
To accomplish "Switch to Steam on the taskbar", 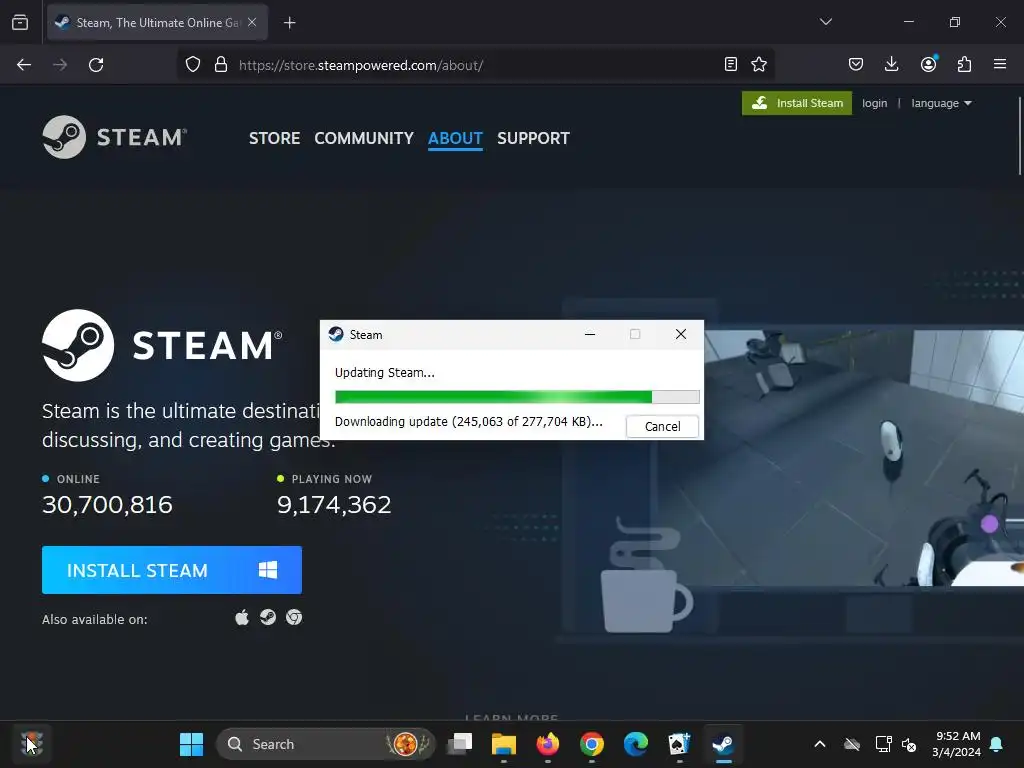I will (x=723, y=744).
